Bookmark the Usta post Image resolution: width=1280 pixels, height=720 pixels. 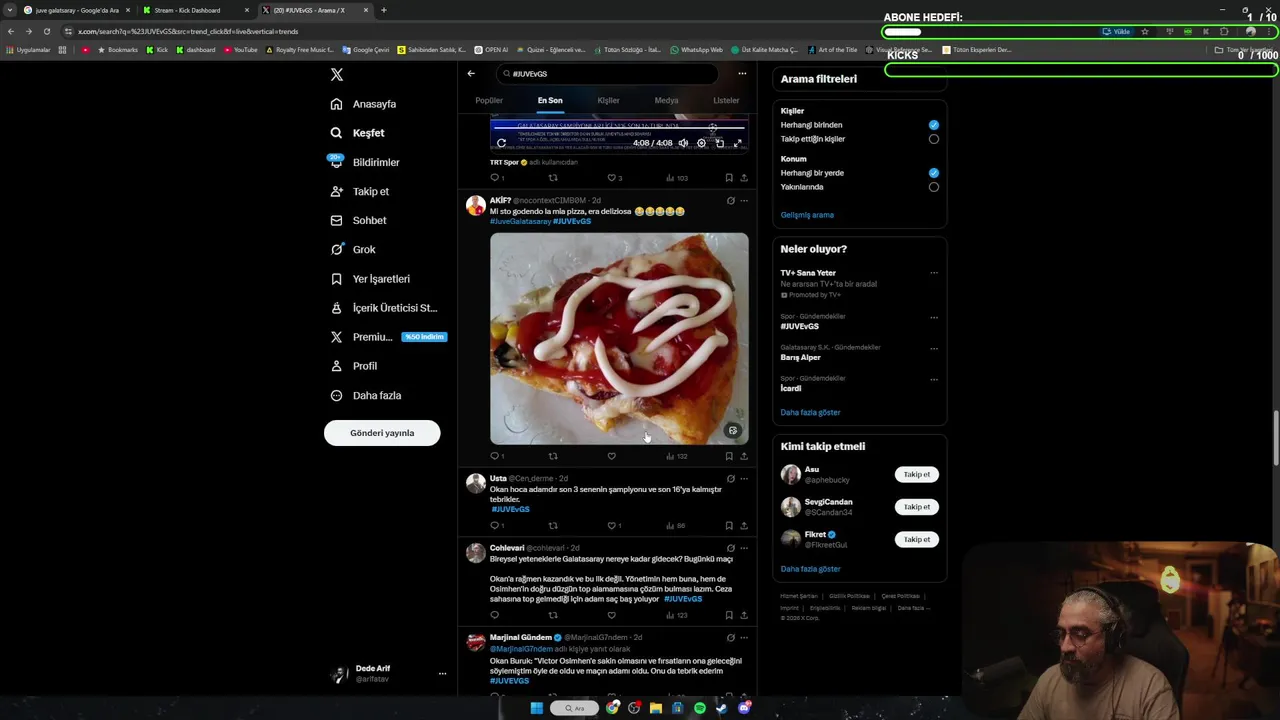point(729,525)
